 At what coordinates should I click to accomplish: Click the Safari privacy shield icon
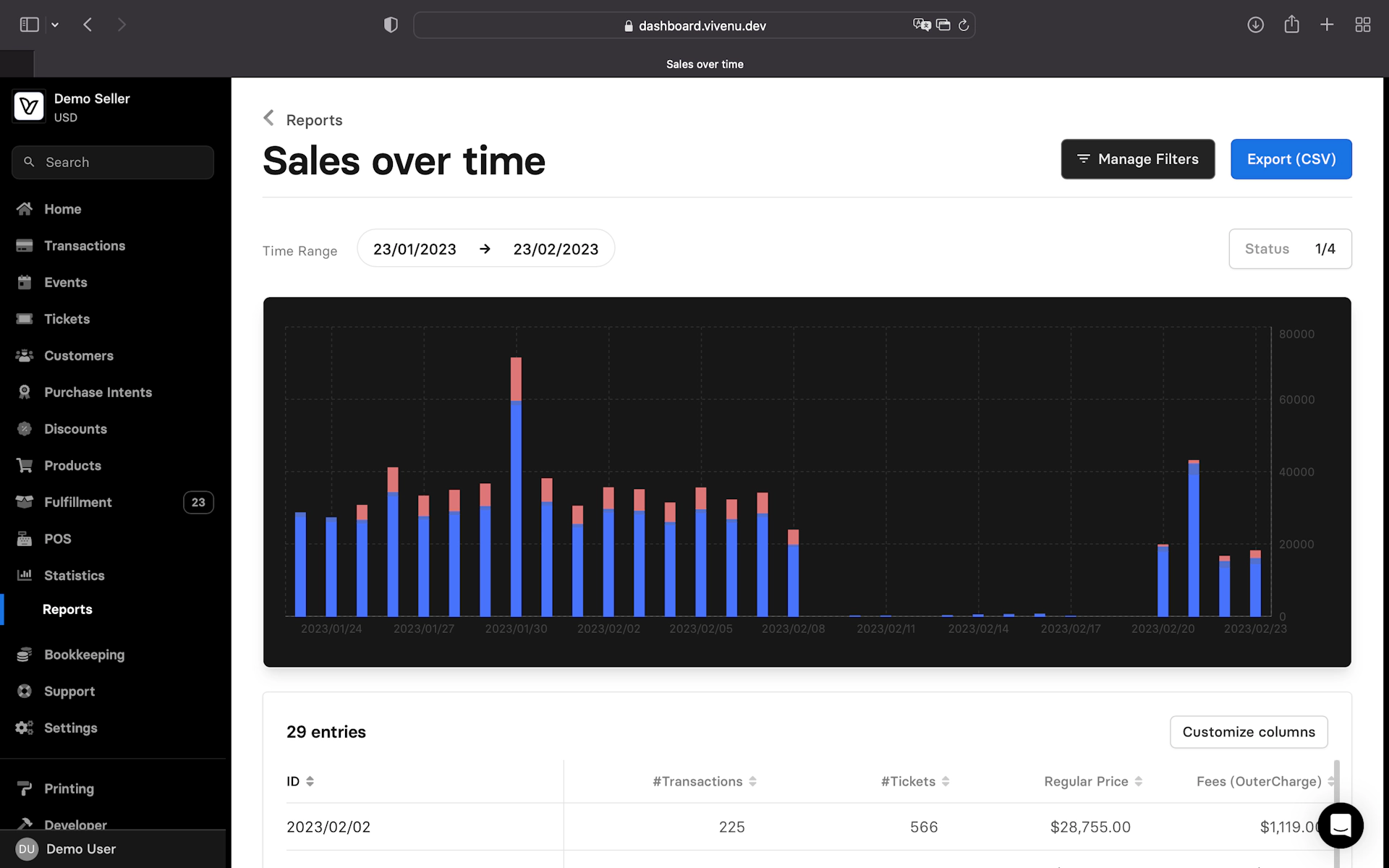pyautogui.click(x=391, y=25)
